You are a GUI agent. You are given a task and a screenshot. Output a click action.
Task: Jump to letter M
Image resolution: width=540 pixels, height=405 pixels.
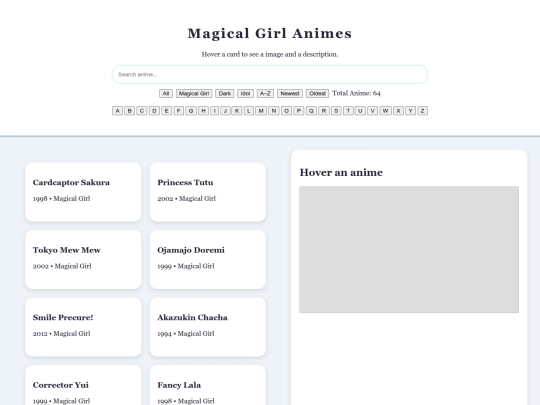(x=261, y=111)
